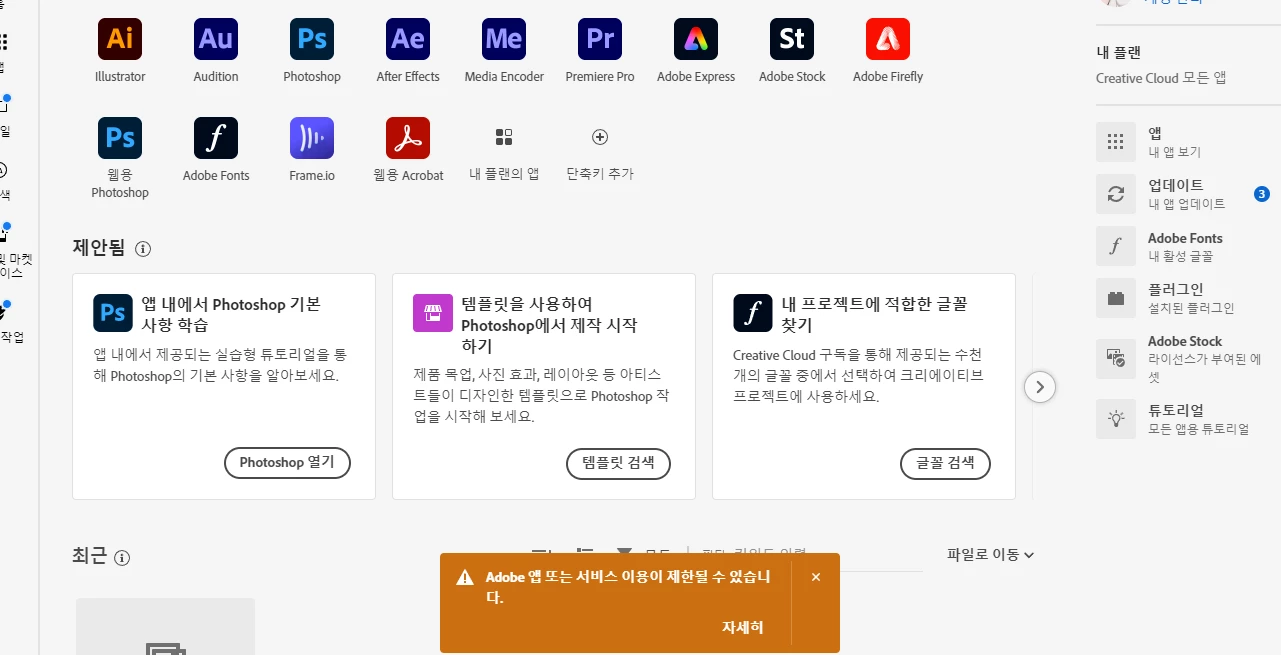Click the 템플릿을 사용하여 Photoshop에서 제작 시작하기 title
The width and height of the screenshot is (1281, 655).
click(x=549, y=325)
